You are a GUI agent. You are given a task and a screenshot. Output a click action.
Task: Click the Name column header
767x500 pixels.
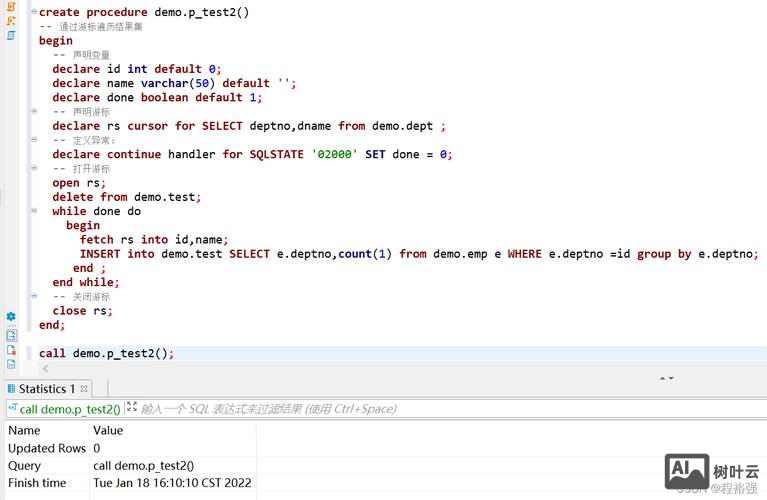coord(25,430)
